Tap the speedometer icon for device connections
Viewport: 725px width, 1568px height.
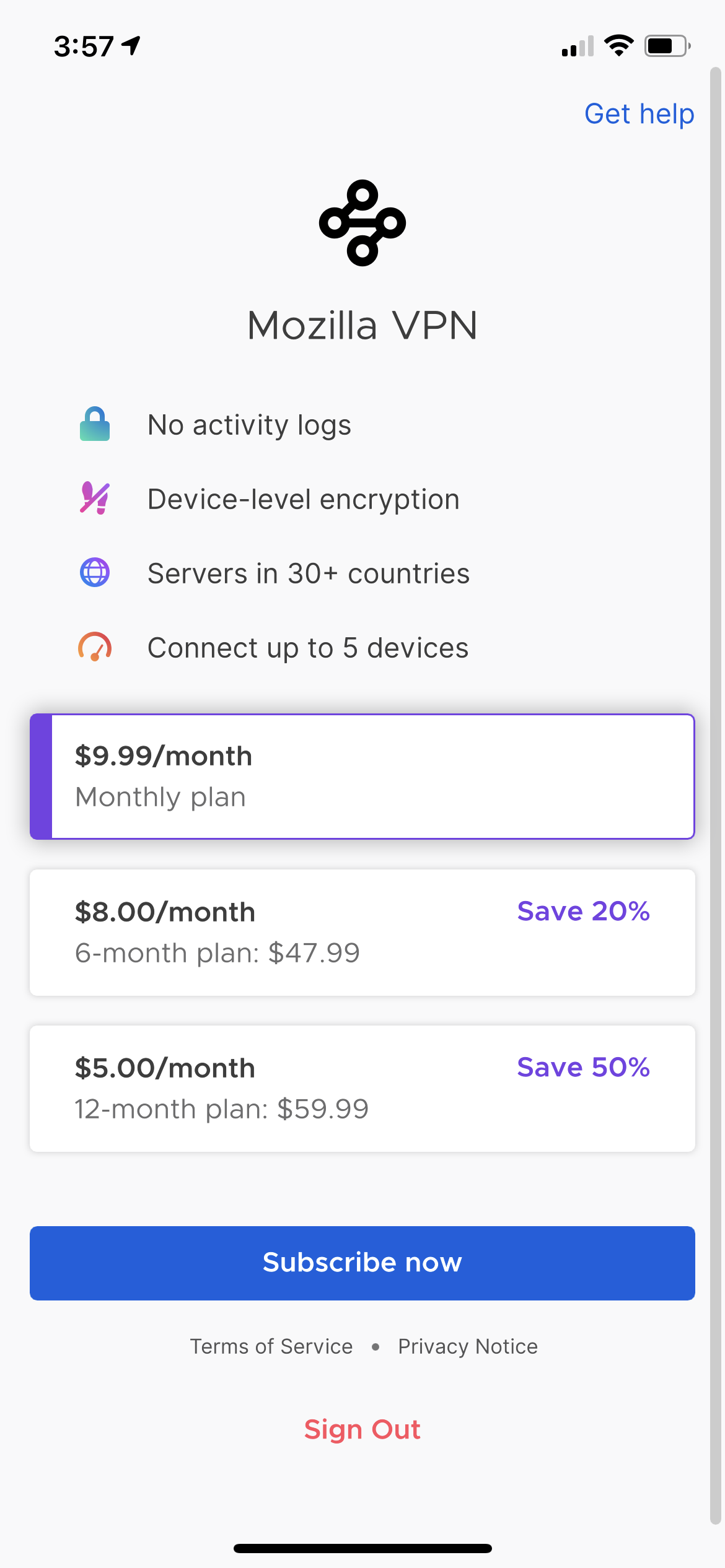coord(95,647)
